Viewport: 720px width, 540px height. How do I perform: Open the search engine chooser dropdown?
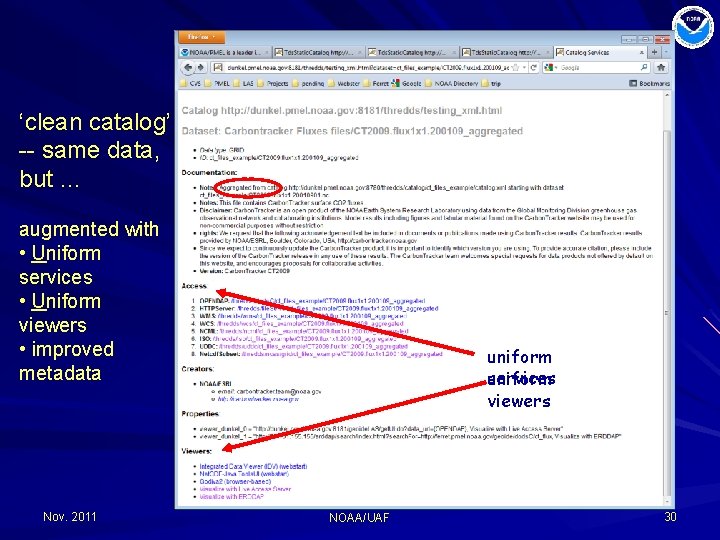(550, 68)
